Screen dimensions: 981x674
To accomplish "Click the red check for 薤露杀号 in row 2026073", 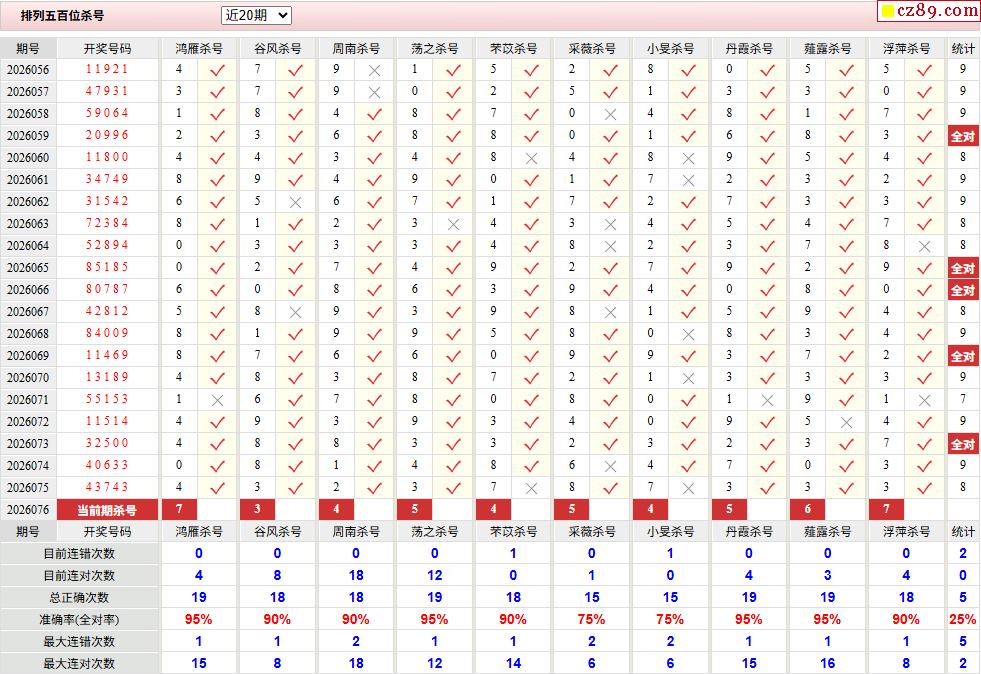I will [846, 444].
